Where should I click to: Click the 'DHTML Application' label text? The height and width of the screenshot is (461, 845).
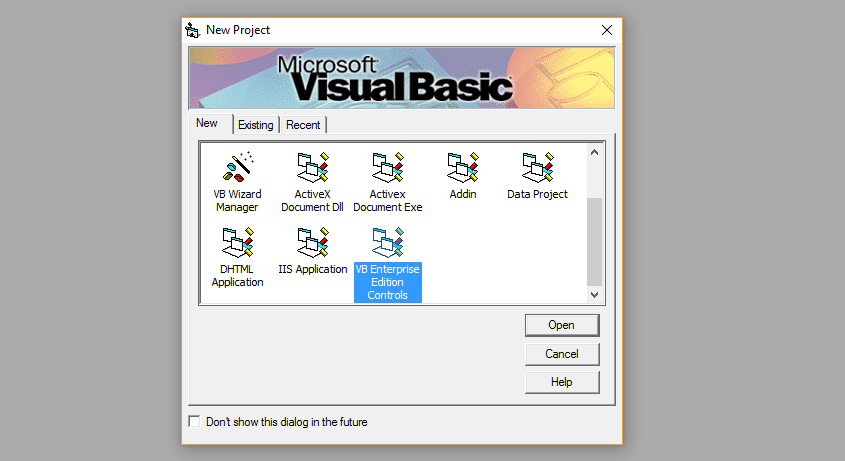(237, 276)
